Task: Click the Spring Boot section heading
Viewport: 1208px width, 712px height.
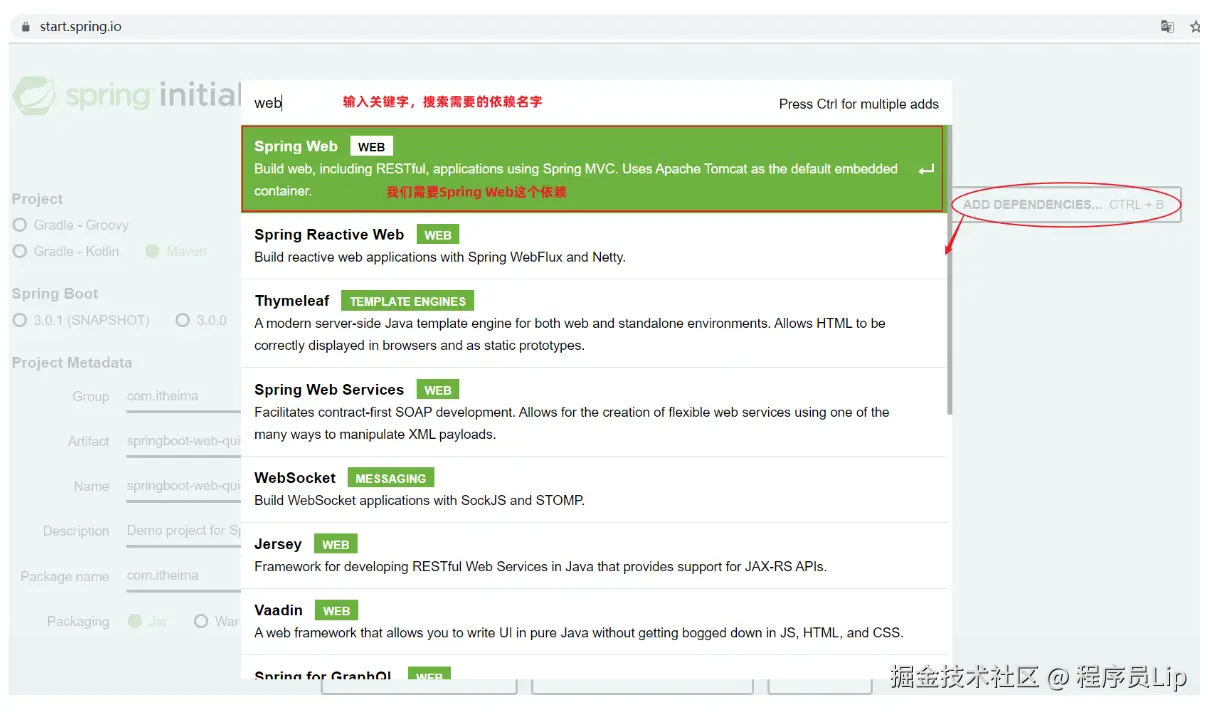Action: click(x=55, y=294)
